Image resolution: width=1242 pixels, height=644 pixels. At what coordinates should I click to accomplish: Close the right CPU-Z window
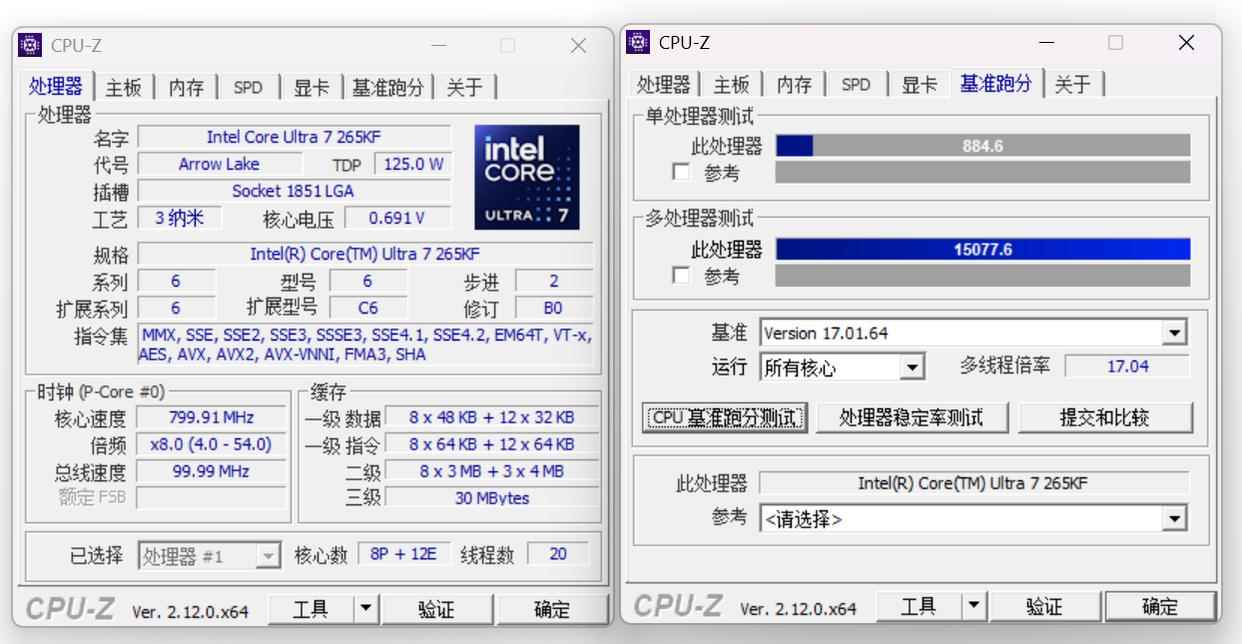coord(1186,43)
